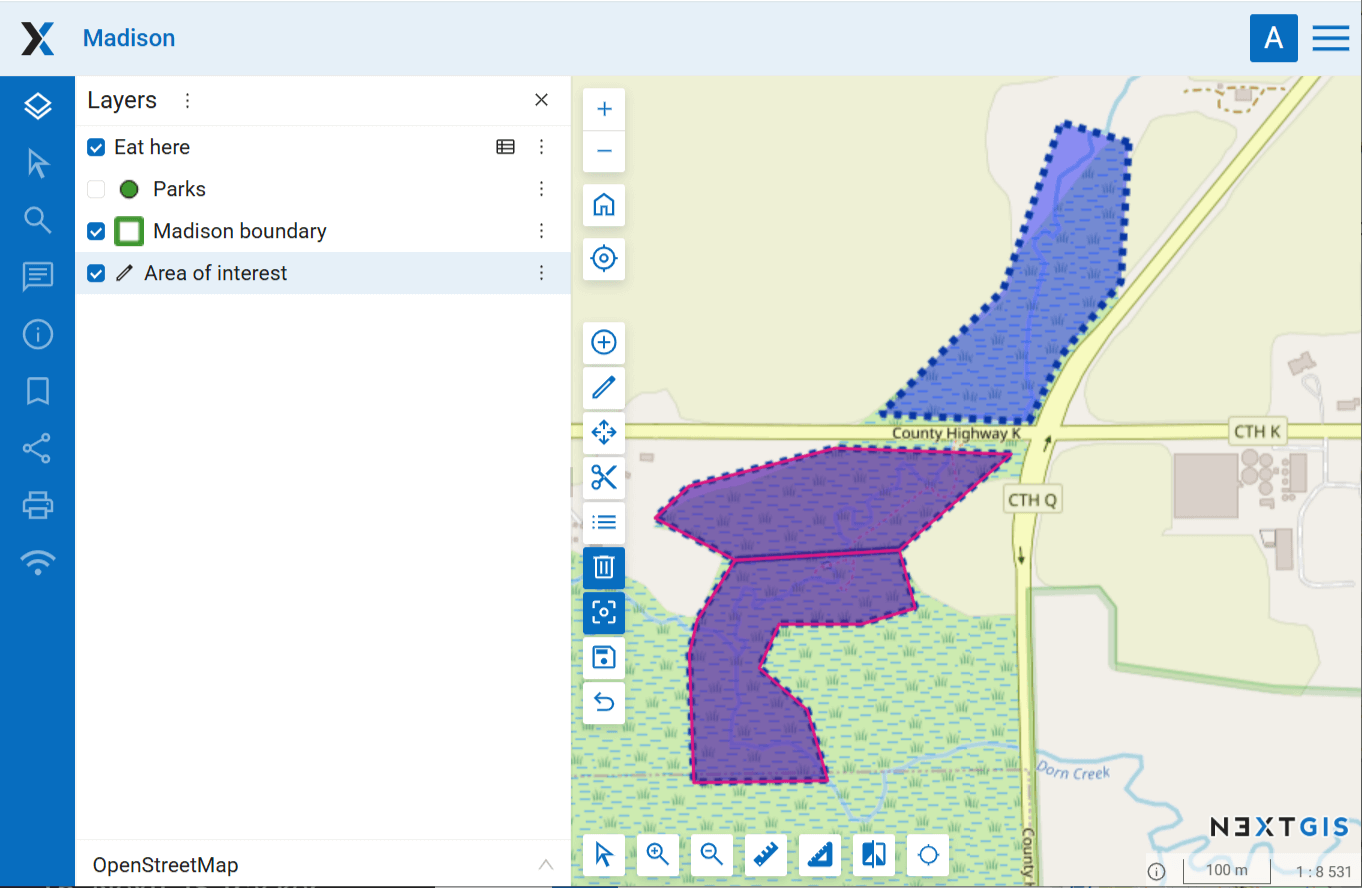The height and width of the screenshot is (888, 1362).
Task: Select the ruler measure distance tool
Action: tap(766, 855)
